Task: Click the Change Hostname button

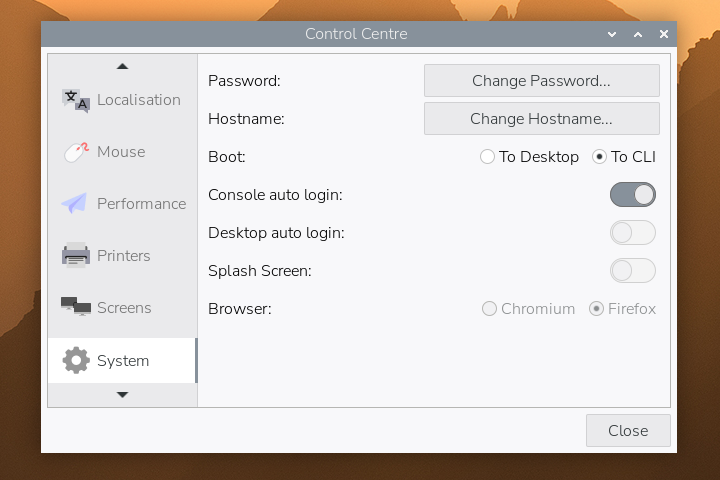Action: [542, 119]
